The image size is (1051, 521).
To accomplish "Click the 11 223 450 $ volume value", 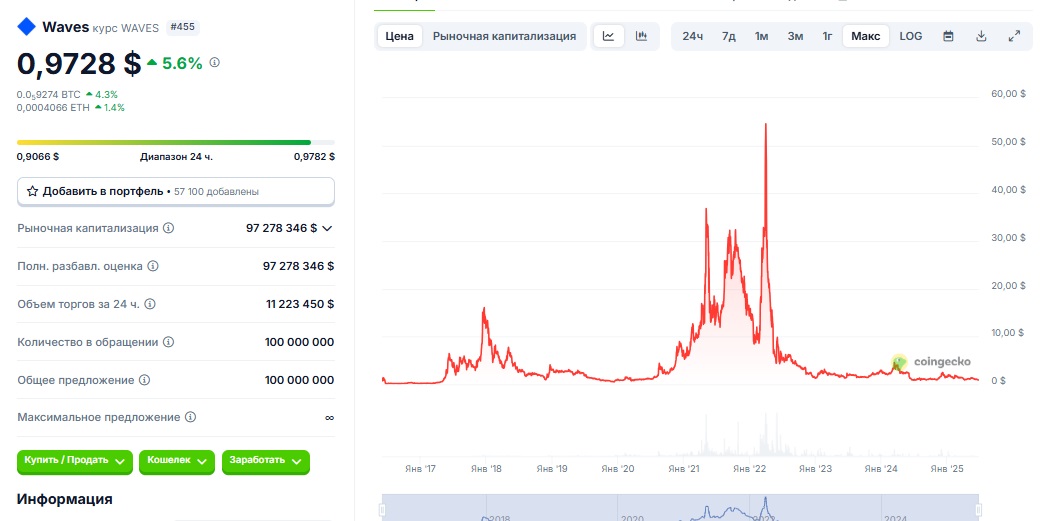I will tap(300, 304).
